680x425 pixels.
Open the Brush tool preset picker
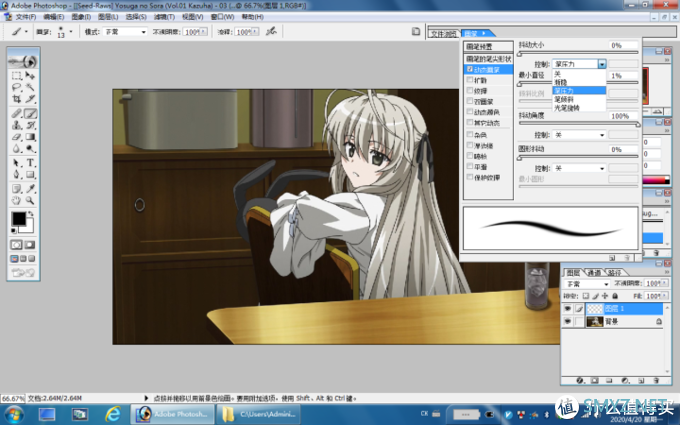point(19,32)
